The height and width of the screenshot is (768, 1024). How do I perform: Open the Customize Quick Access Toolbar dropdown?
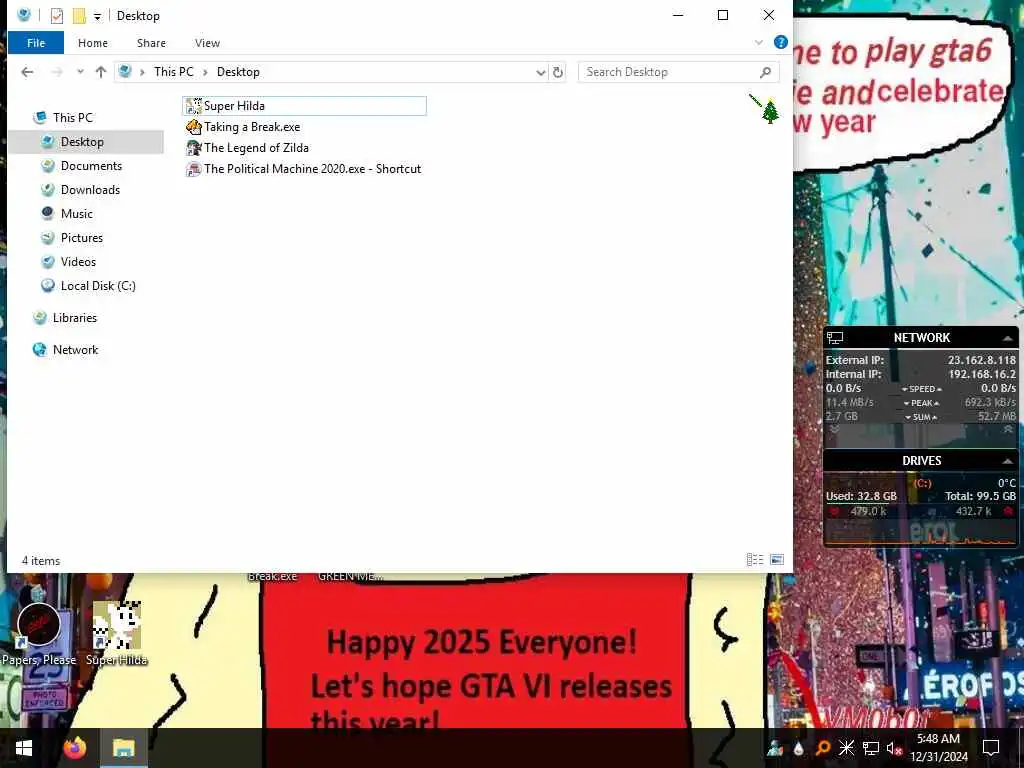pyautogui.click(x=97, y=16)
